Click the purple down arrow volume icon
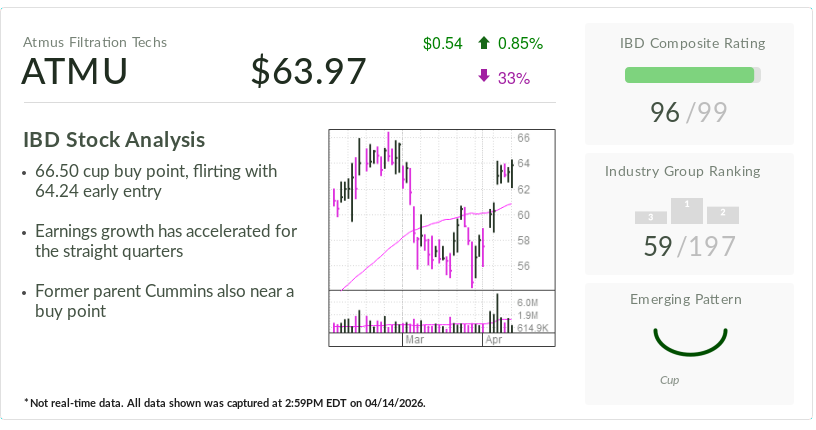The height and width of the screenshot is (430, 816). tap(484, 77)
